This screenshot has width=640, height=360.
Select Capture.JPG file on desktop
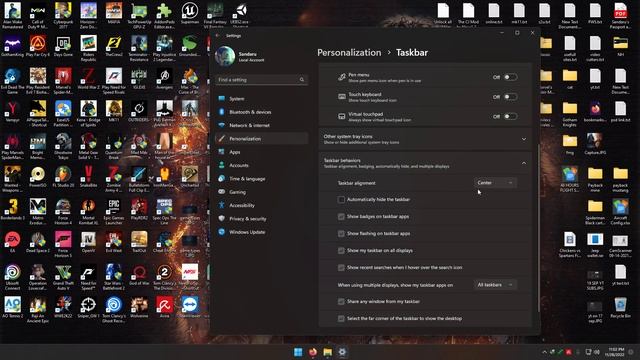(x=595, y=144)
